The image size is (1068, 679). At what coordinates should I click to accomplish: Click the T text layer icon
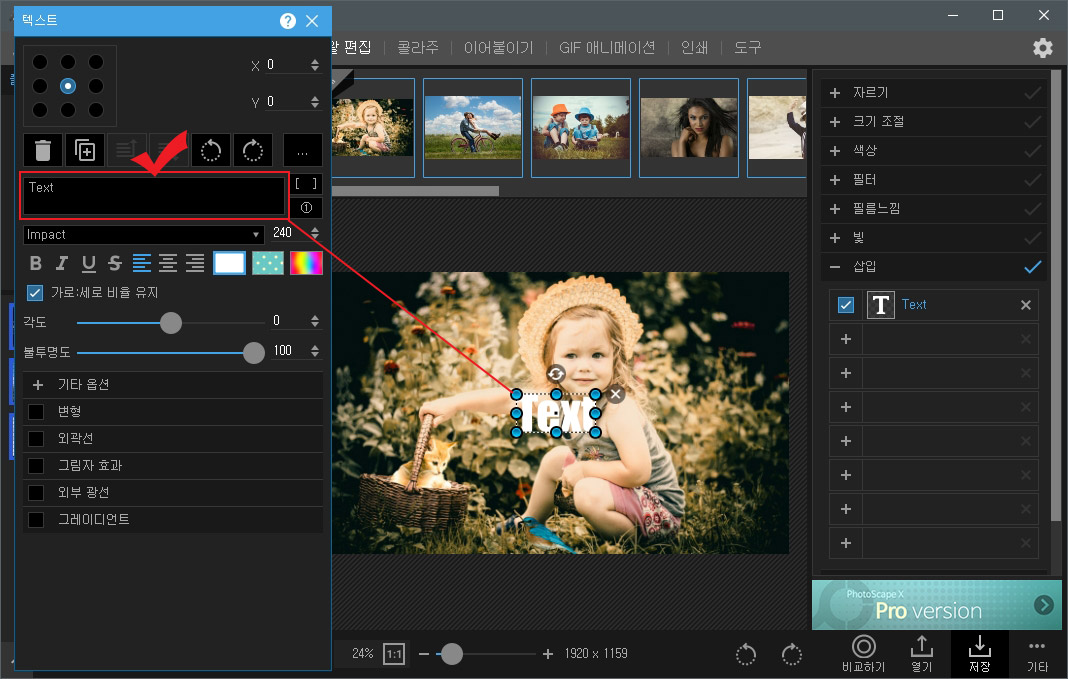point(881,305)
